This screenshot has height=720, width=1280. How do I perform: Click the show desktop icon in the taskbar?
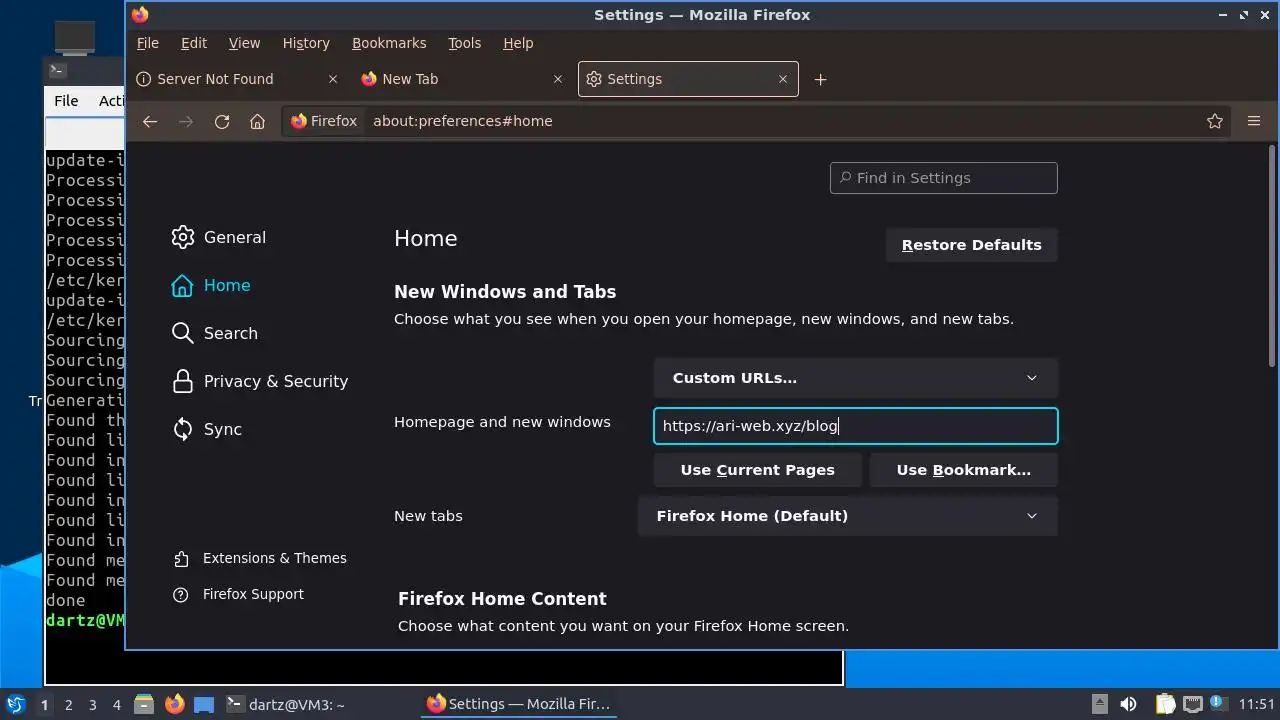point(204,704)
